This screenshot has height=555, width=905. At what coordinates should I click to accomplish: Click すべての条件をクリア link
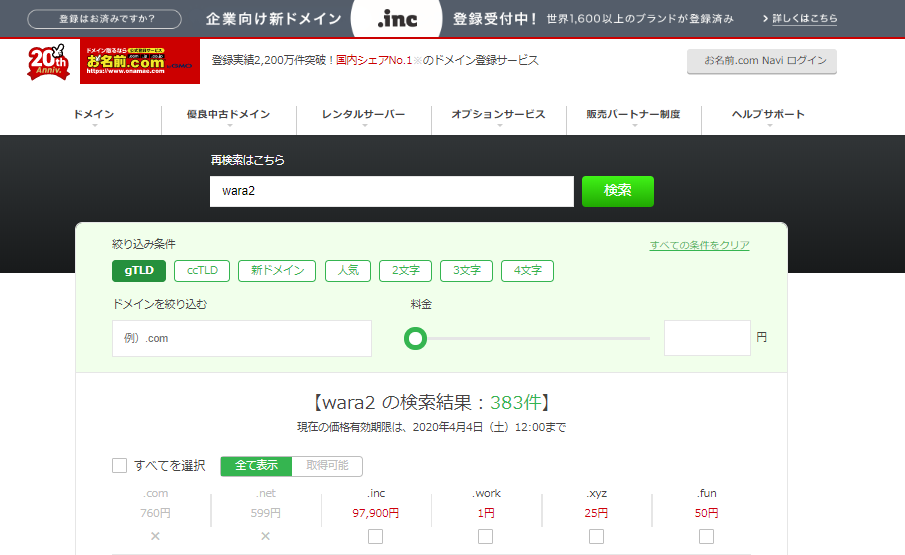pyautogui.click(x=700, y=245)
